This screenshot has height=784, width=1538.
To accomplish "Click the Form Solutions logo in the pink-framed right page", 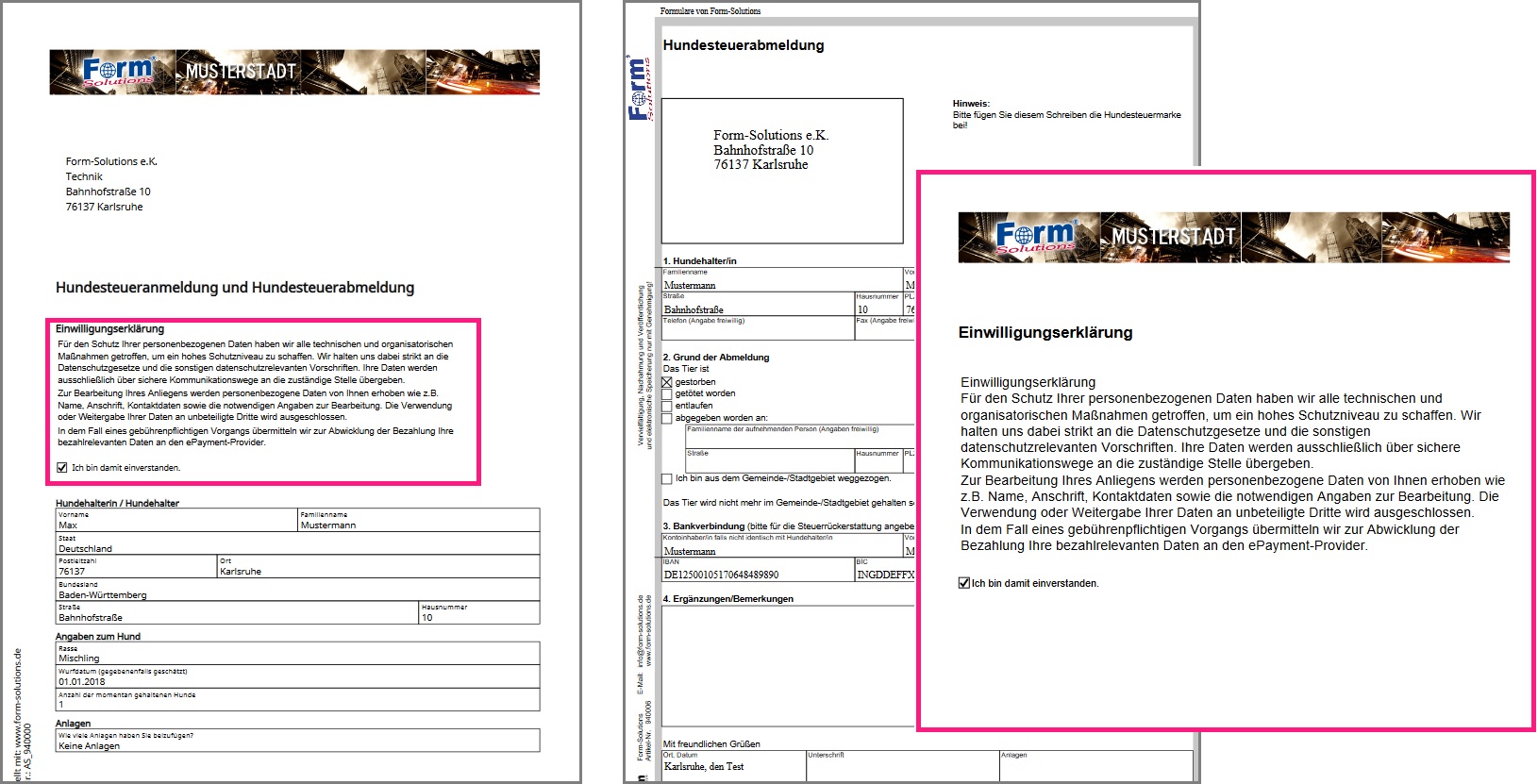I will 1034,236.
